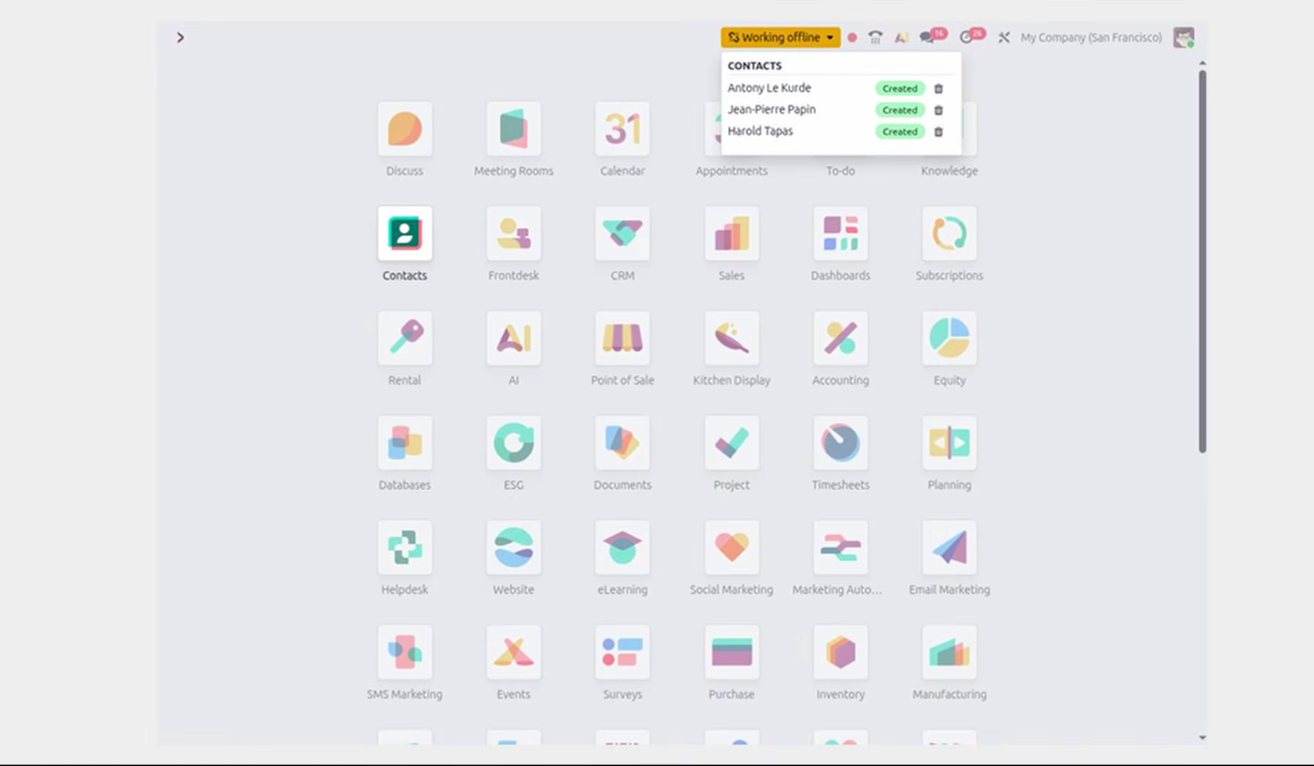Click the Created badge beside Harold Tapas

[900, 132]
